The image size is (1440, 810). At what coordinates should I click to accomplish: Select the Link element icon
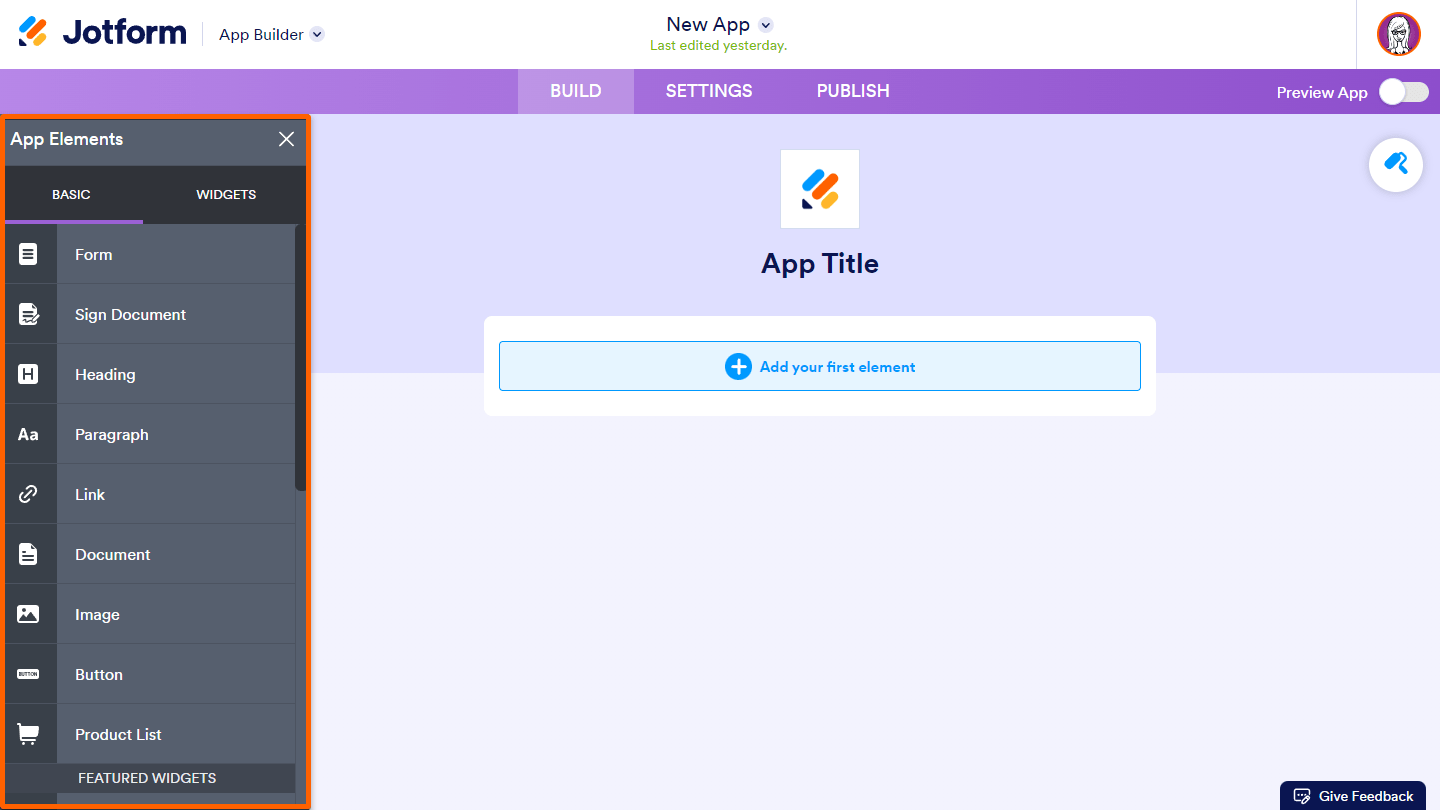point(28,494)
